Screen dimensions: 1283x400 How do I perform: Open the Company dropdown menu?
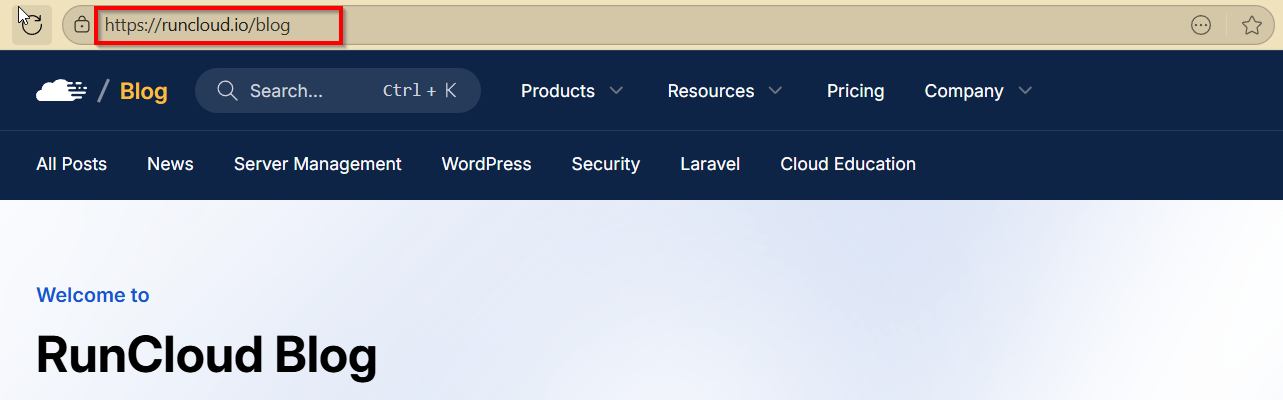click(977, 91)
